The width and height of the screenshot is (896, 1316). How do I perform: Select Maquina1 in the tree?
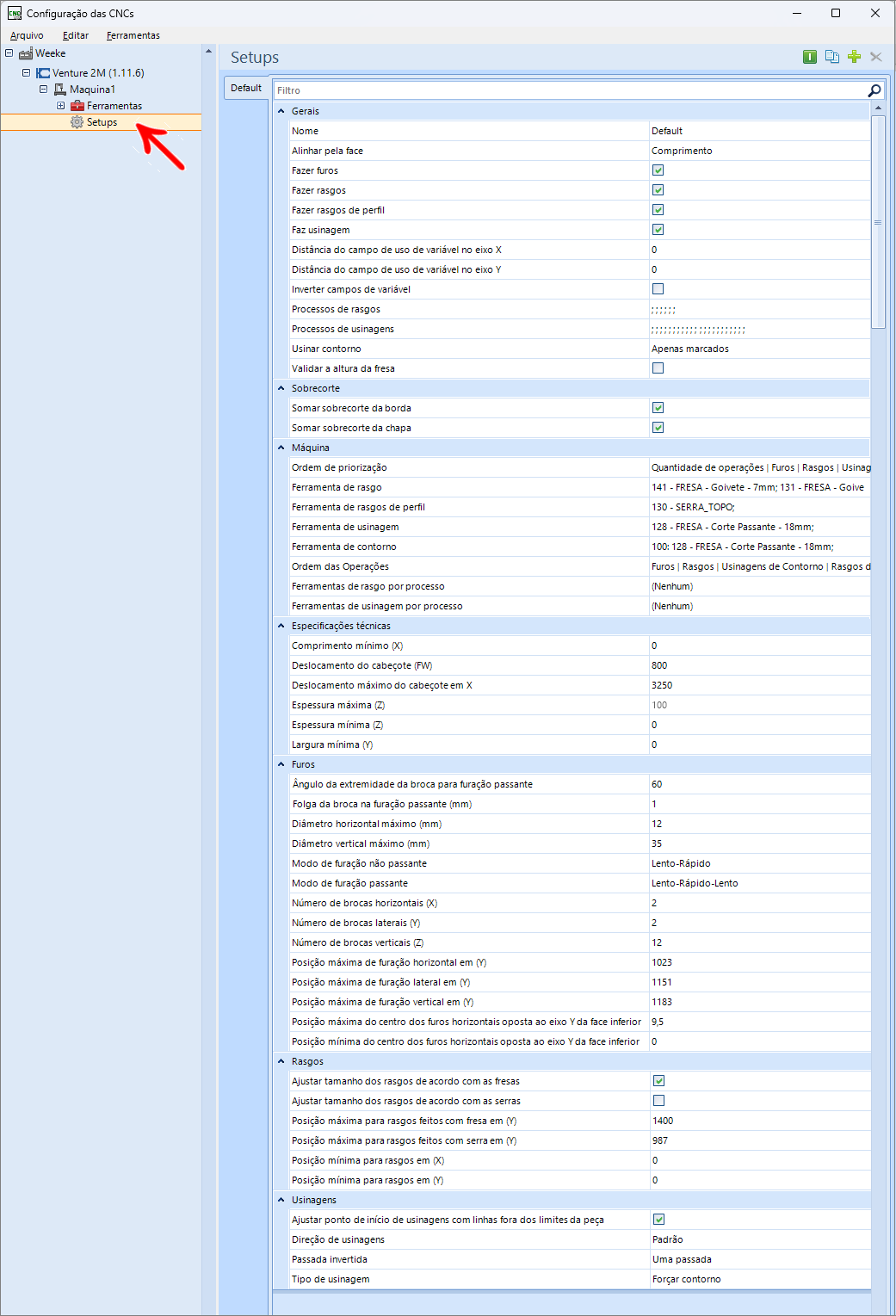[x=92, y=90]
